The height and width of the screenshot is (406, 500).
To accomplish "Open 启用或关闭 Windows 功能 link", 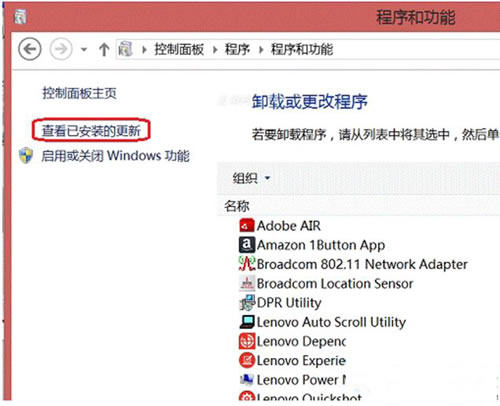I will pyautogui.click(x=115, y=156).
